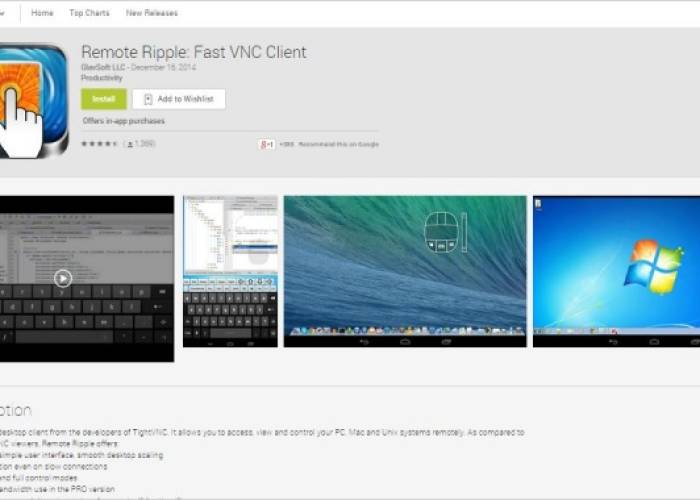Viewport: 700px width, 500px height.
Task: Add the app to Wishlist
Action: click(179, 99)
